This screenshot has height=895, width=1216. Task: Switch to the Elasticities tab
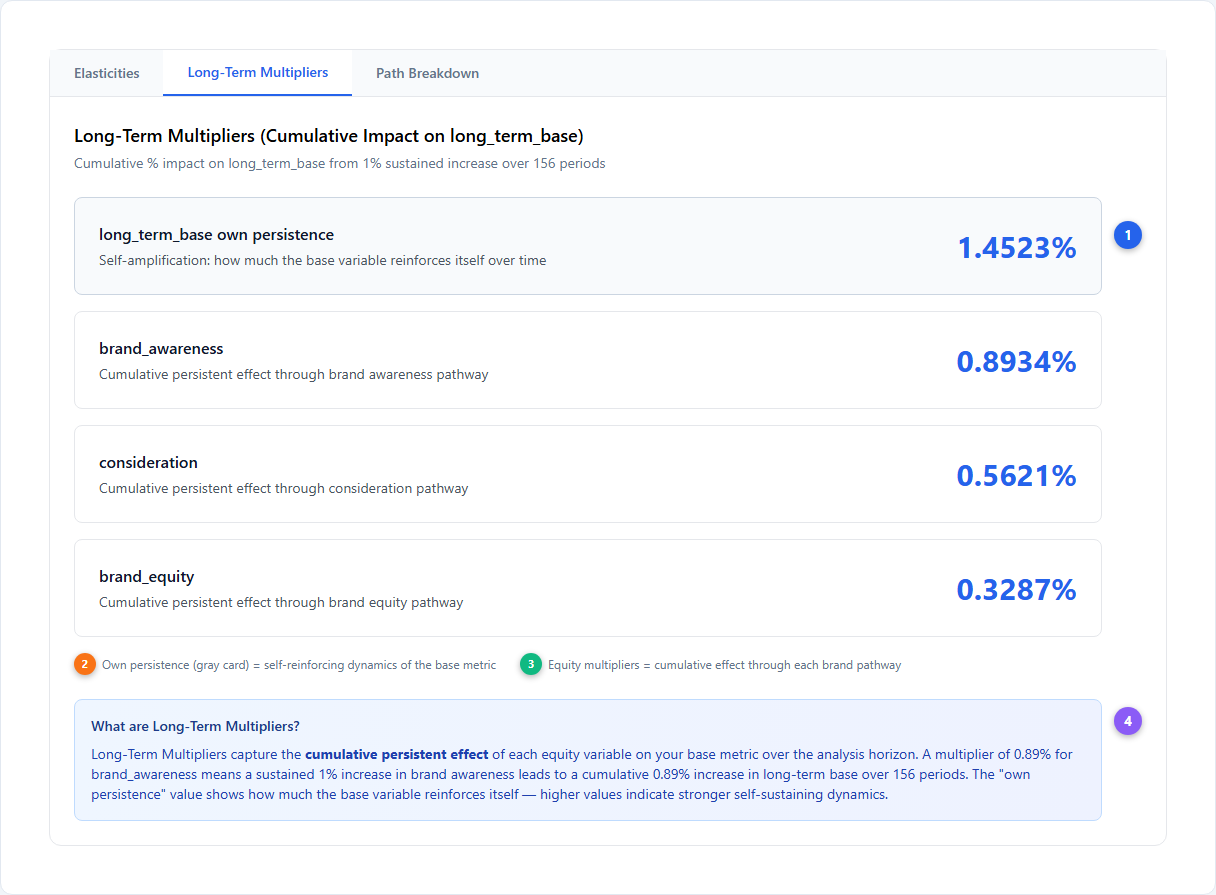(107, 73)
